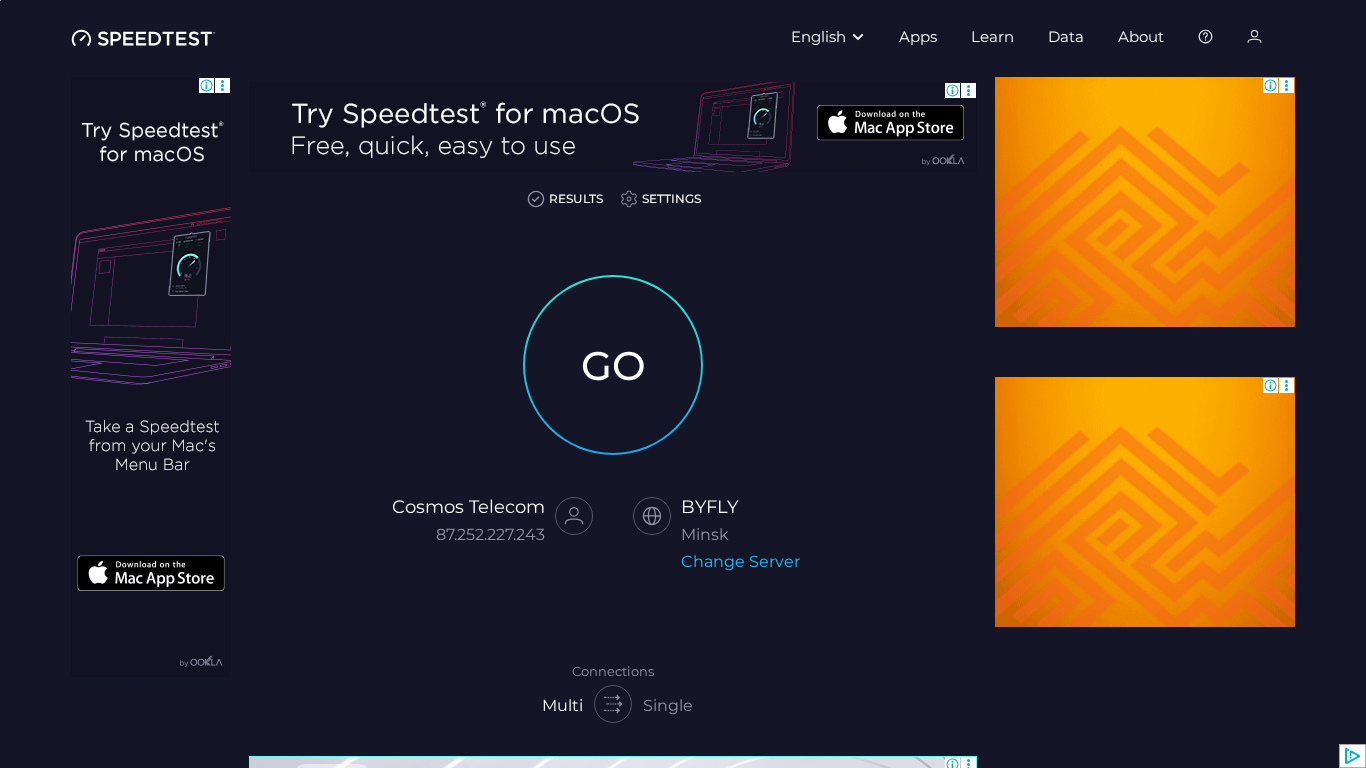
Task: Open the About menu item
Action: (1140, 37)
